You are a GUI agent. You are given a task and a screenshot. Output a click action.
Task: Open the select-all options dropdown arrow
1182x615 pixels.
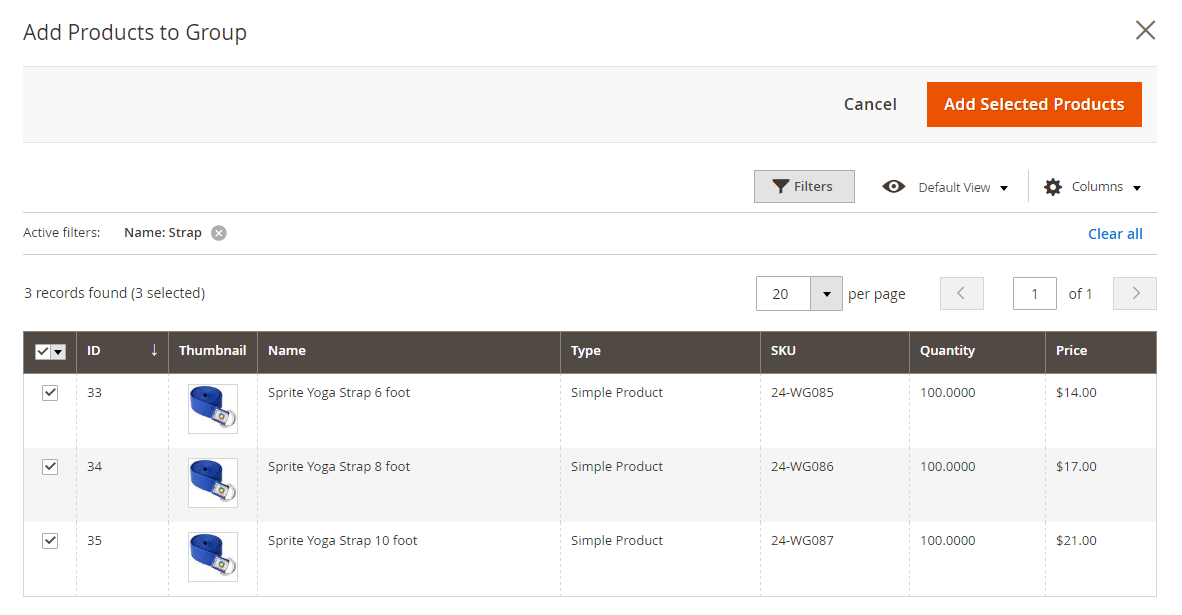pos(57,352)
